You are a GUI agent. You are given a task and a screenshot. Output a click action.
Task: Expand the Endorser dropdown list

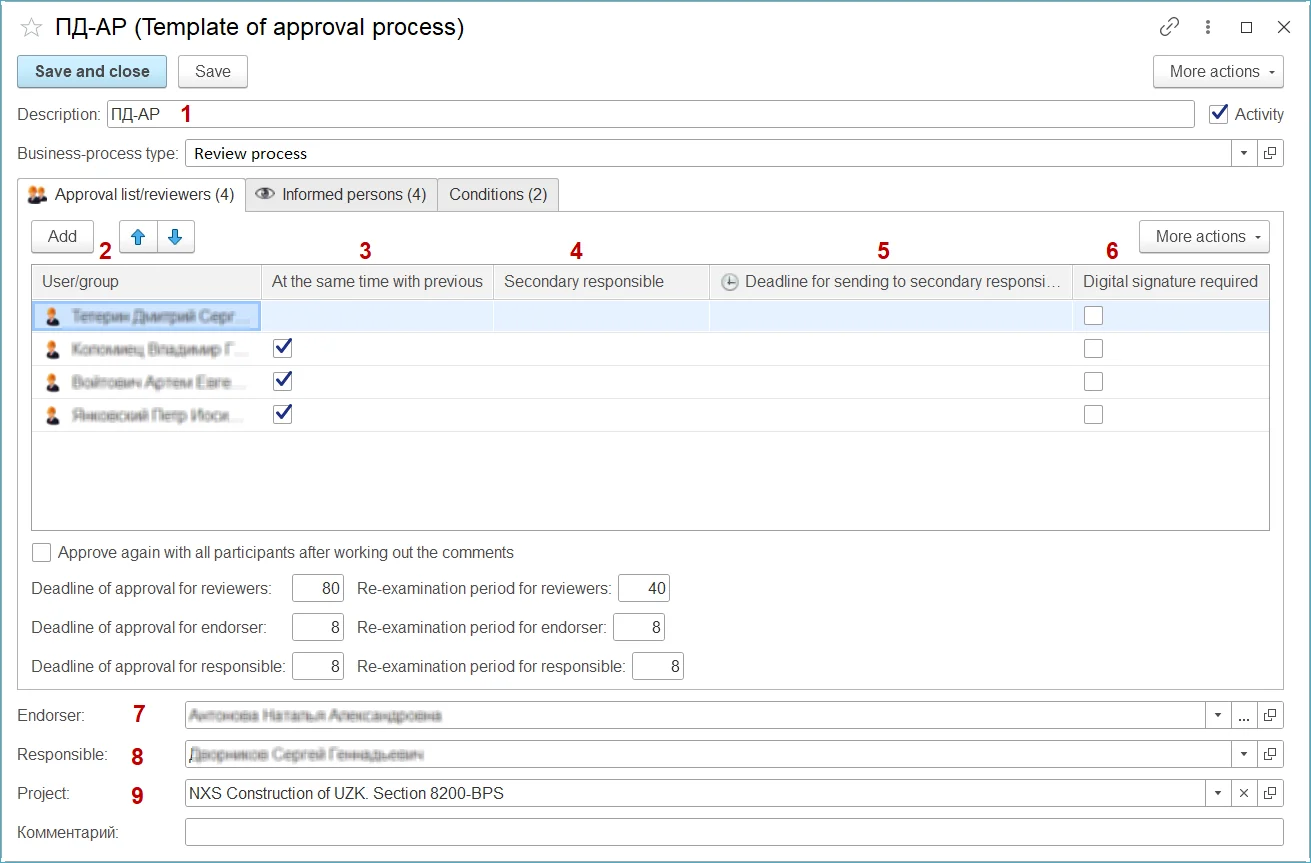click(x=1218, y=716)
